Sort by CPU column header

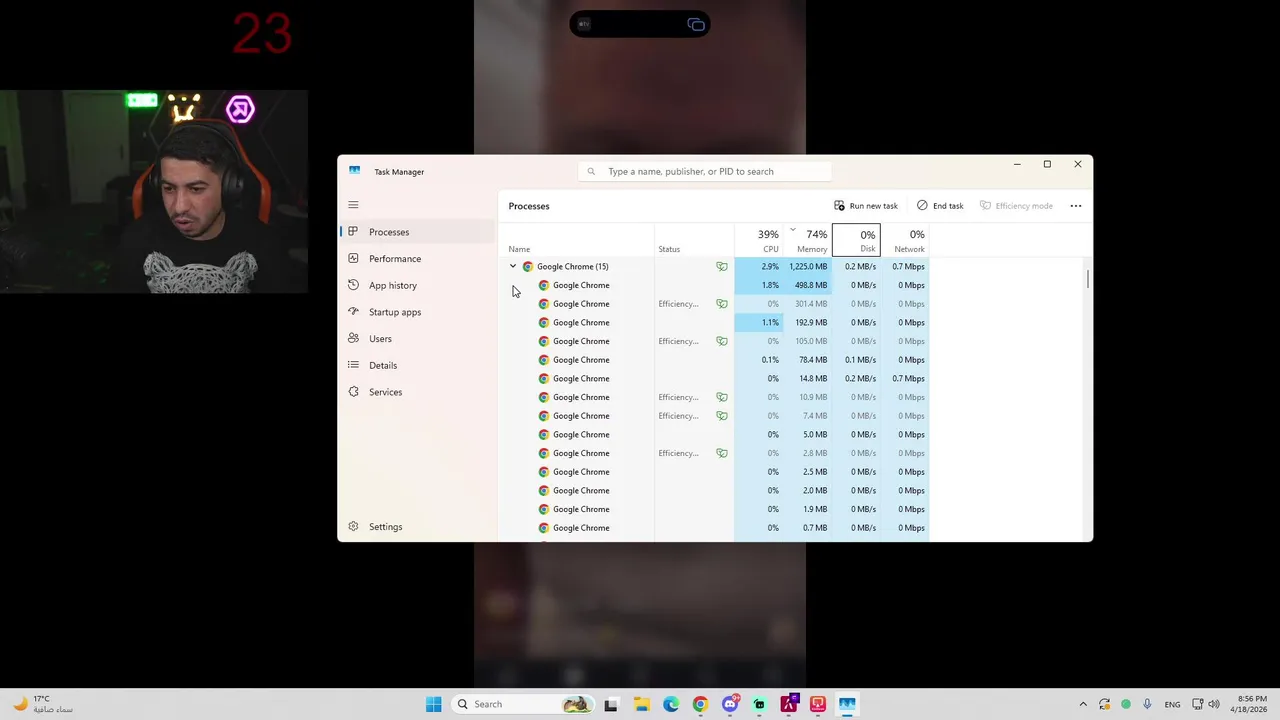(x=759, y=240)
